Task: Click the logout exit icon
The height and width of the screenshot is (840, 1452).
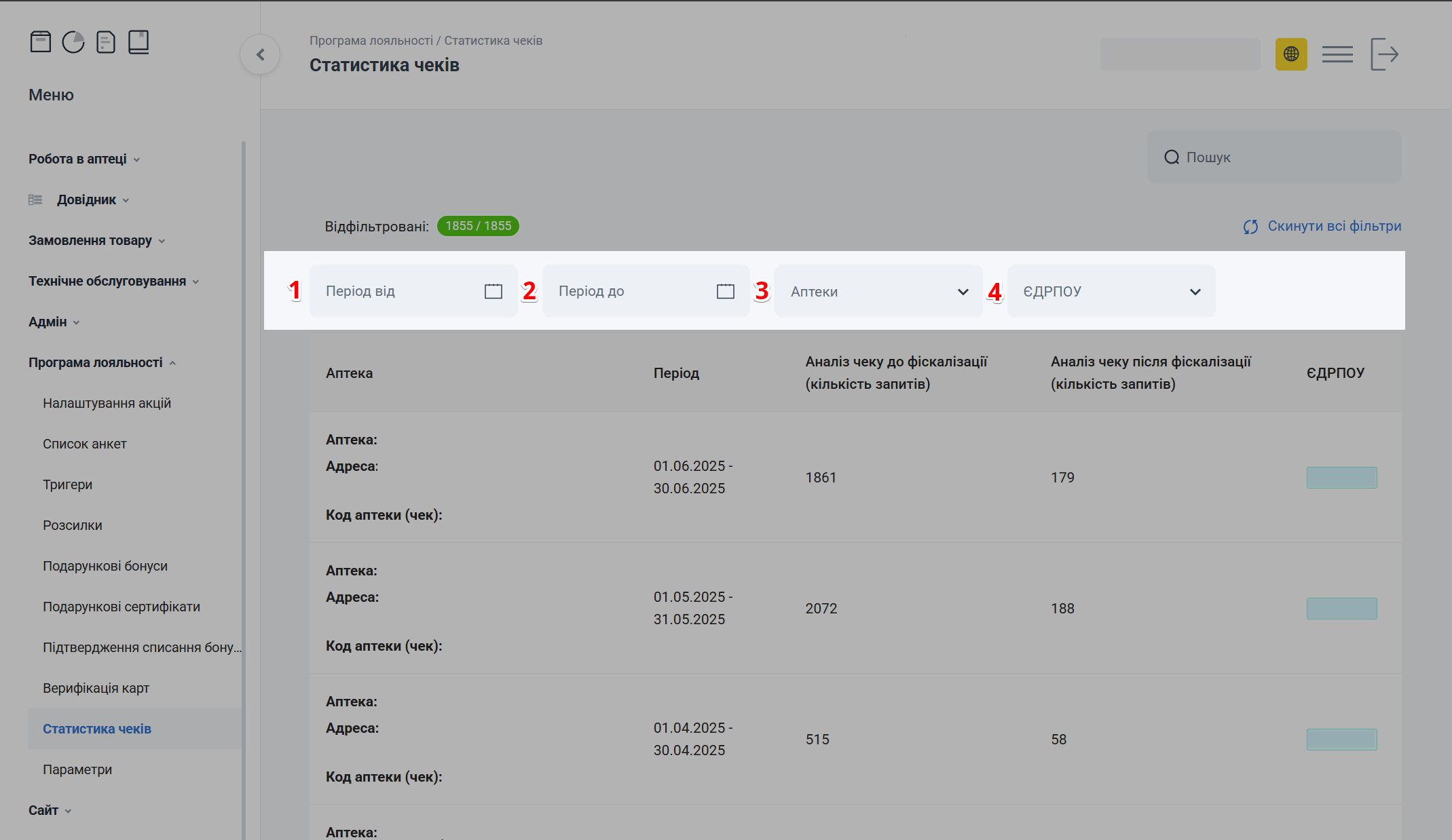Action: (x=1384, y=54)
